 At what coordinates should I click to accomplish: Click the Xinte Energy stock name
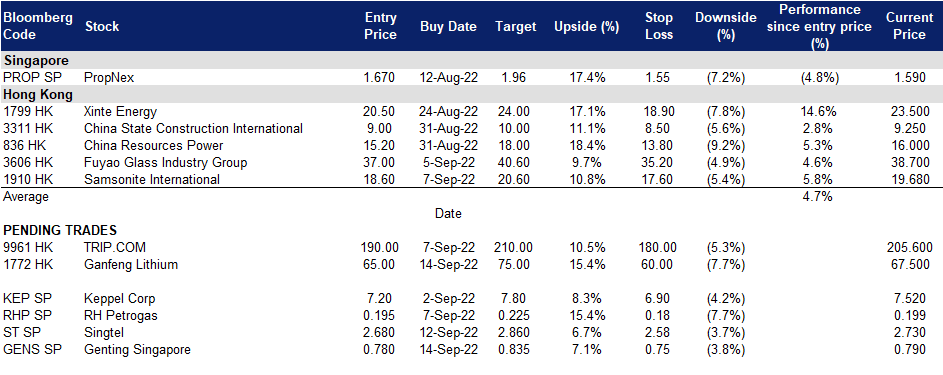(x=120, y=111)
